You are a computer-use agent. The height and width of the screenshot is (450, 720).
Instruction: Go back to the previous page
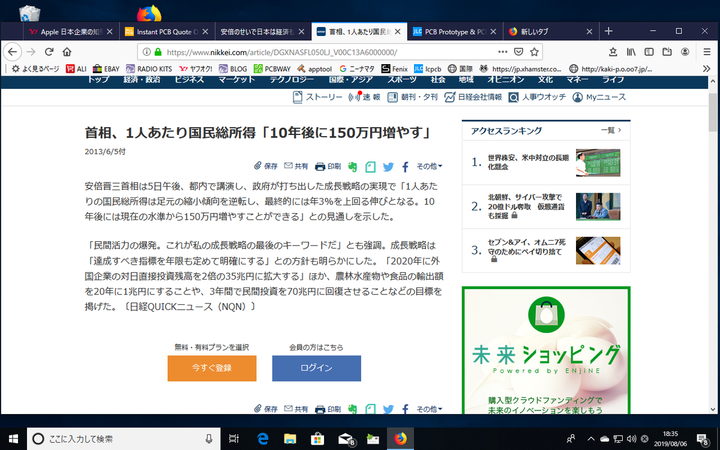point(12,51)
